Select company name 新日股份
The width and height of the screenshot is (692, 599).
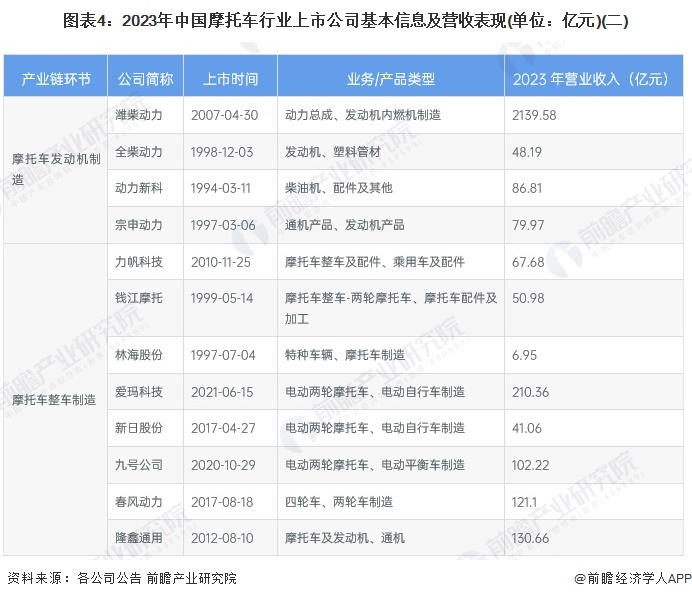point(139,428)
